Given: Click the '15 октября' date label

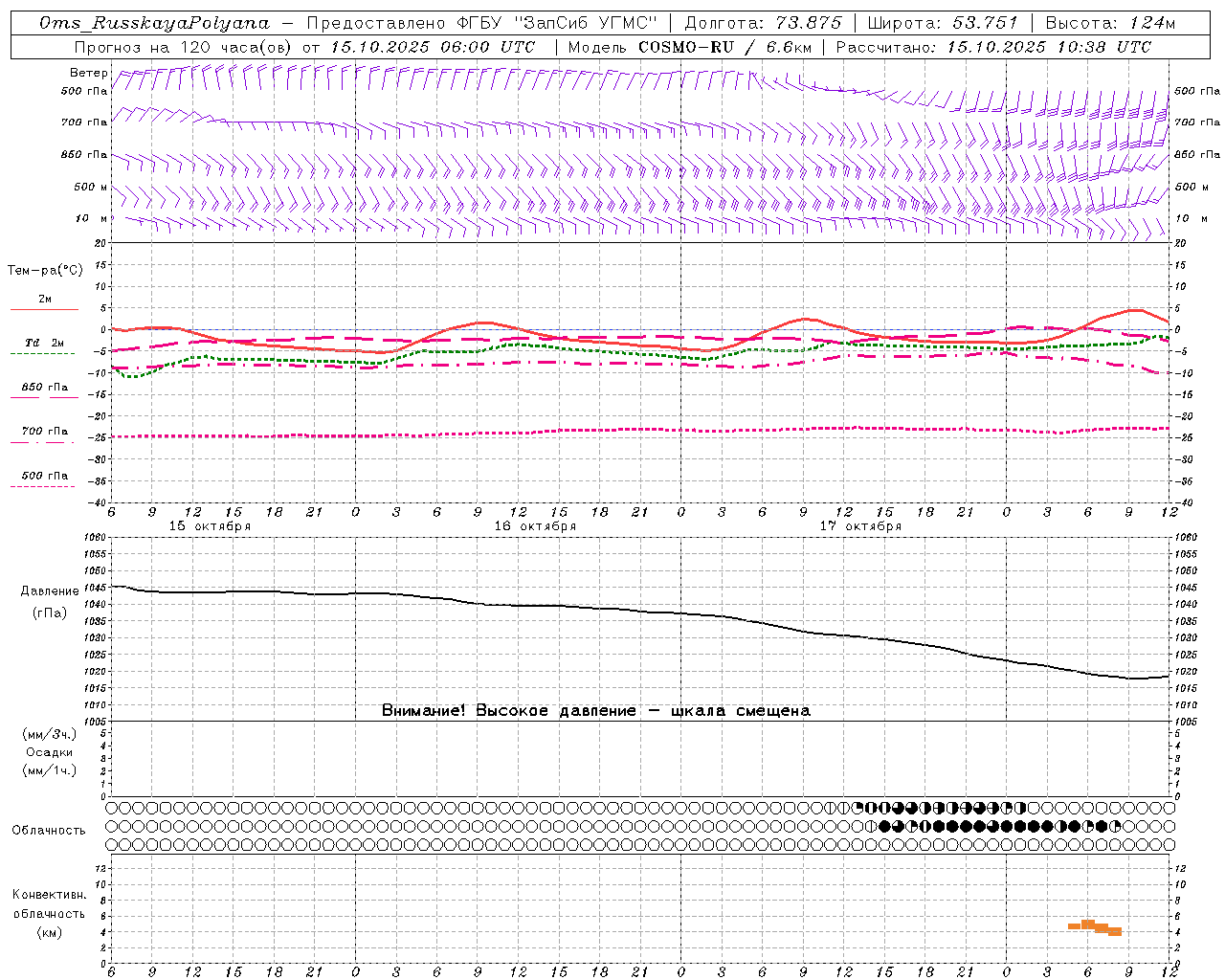Looking at the screenshot, I should coord(210,526).
